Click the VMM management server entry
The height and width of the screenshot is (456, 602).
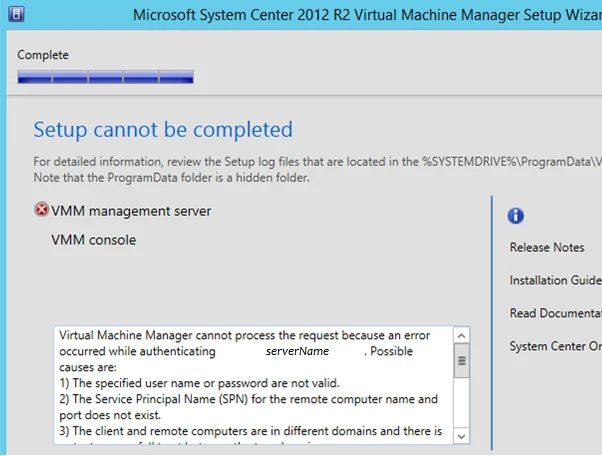[x=131, y=211]
